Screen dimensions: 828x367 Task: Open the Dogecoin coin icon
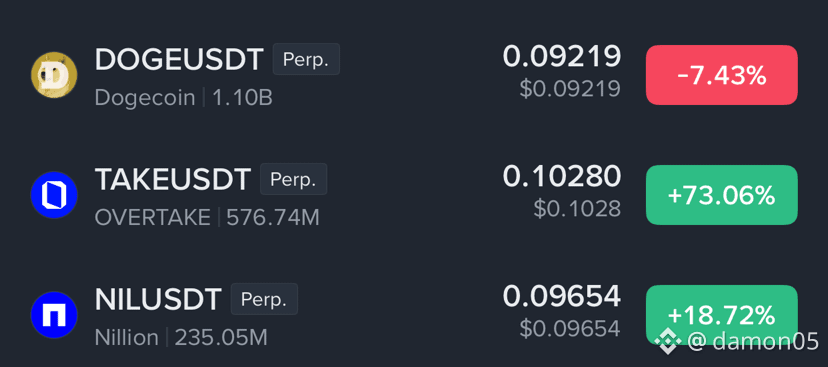[54, 75]
